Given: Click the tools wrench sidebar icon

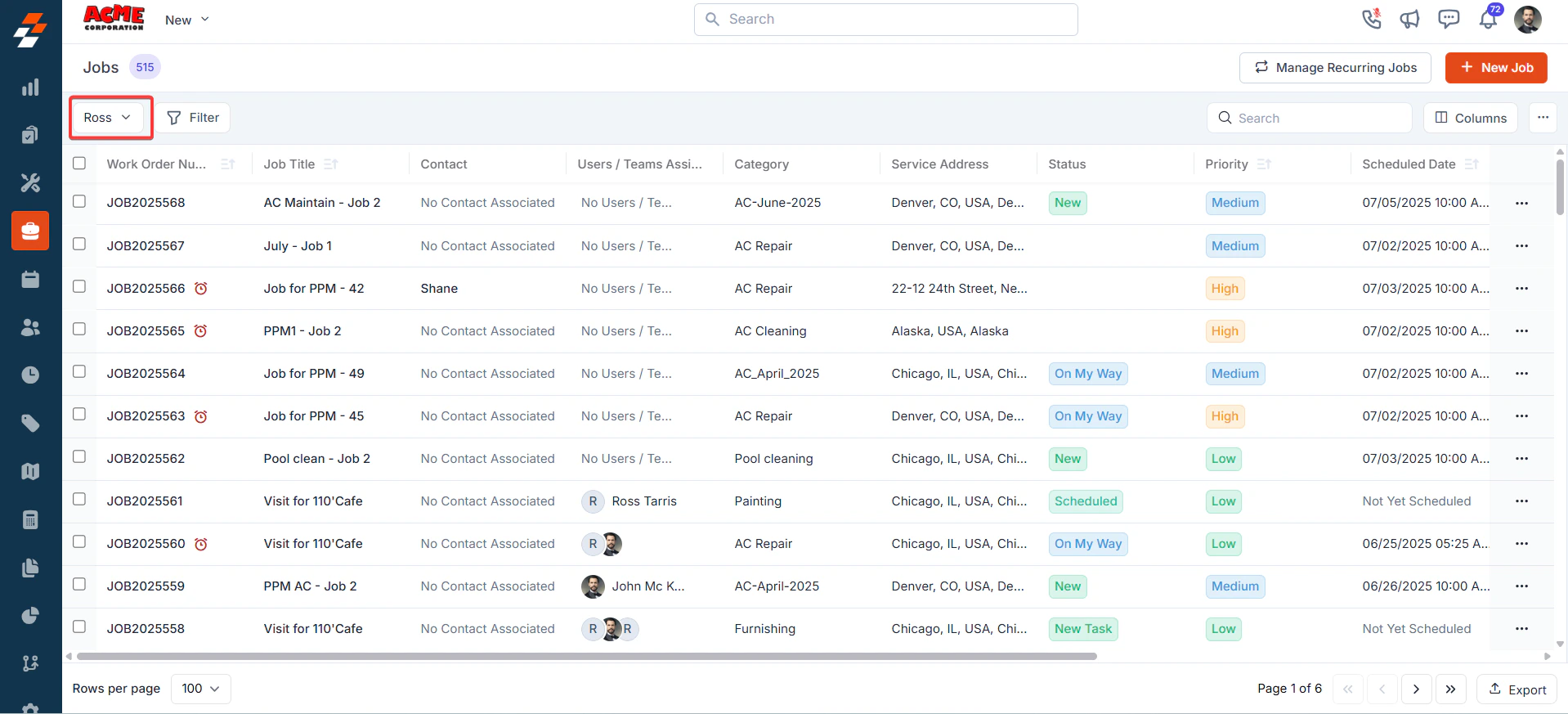Looking at the screenshot, I should pyautogui.click(x=30, y=182).
